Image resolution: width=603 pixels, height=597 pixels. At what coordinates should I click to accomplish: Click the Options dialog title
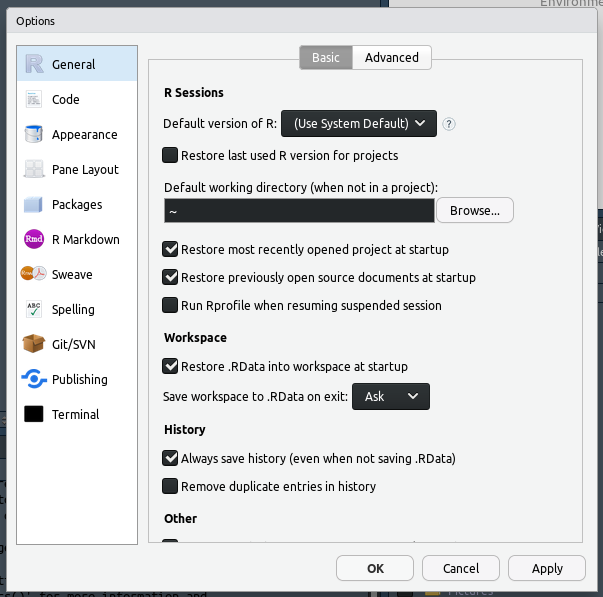pos(35,21)
